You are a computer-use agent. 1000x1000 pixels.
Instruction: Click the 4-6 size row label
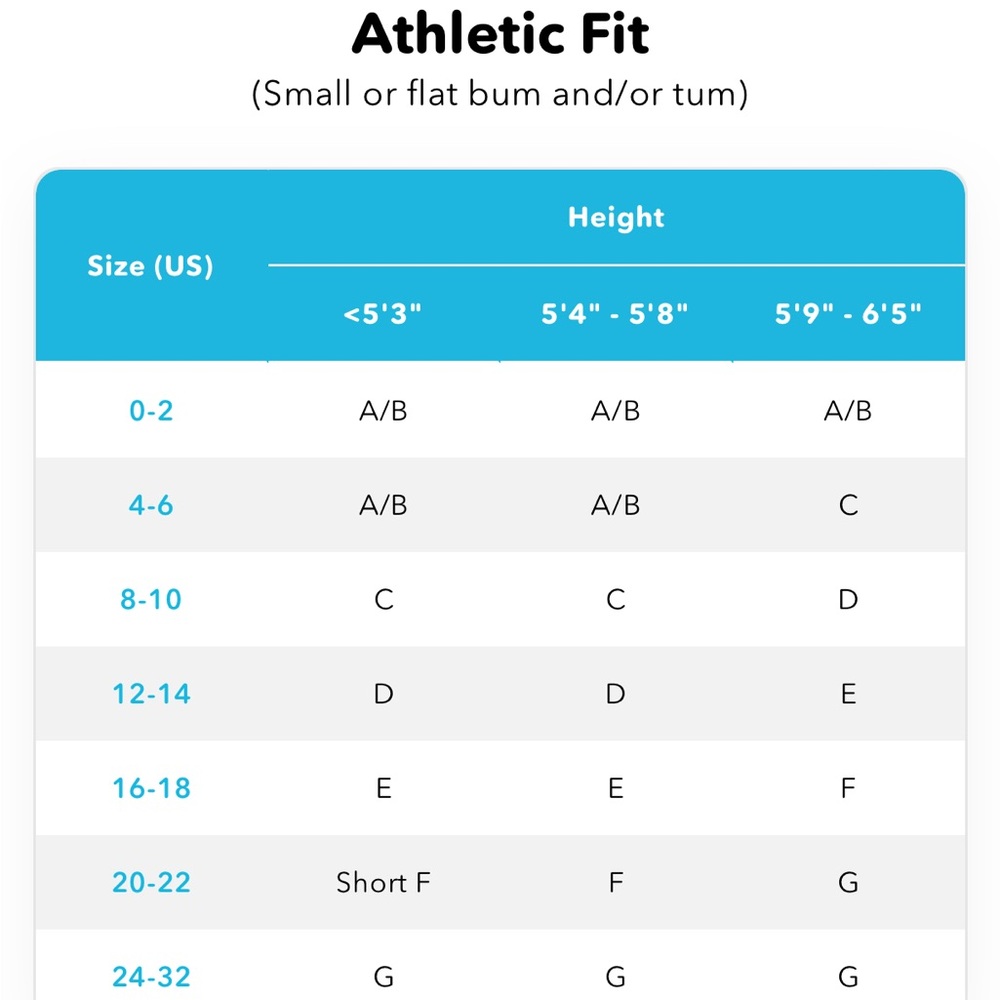pos(151,505)
